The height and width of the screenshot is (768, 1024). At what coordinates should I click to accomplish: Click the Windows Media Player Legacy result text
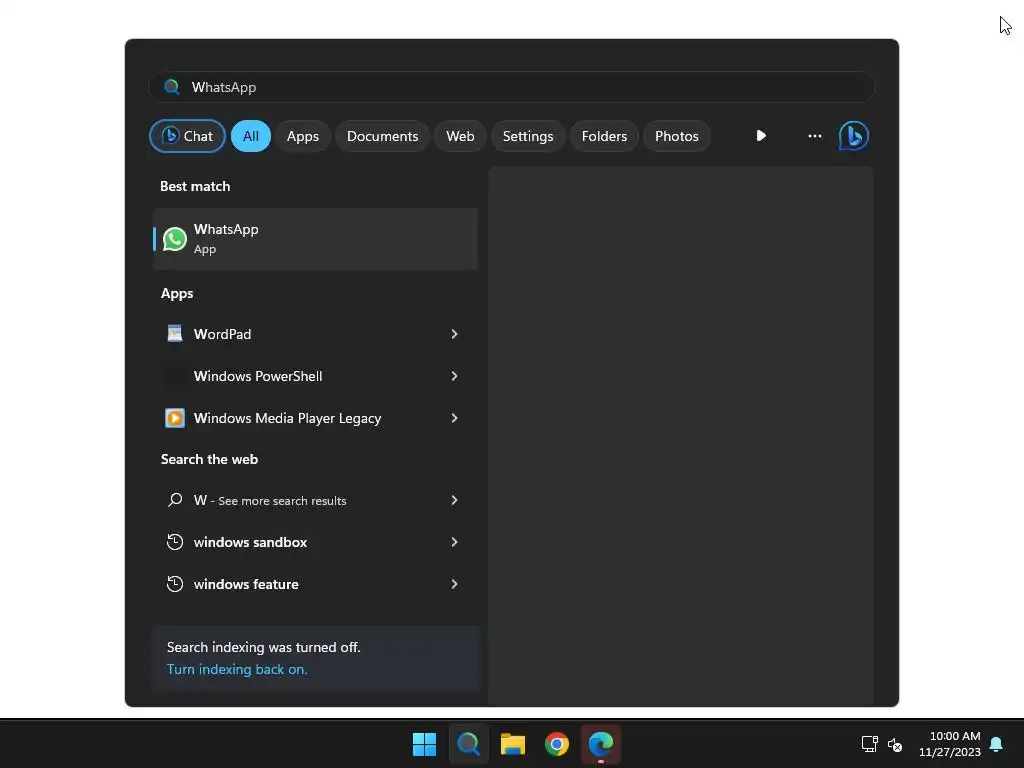click(287, 418)
